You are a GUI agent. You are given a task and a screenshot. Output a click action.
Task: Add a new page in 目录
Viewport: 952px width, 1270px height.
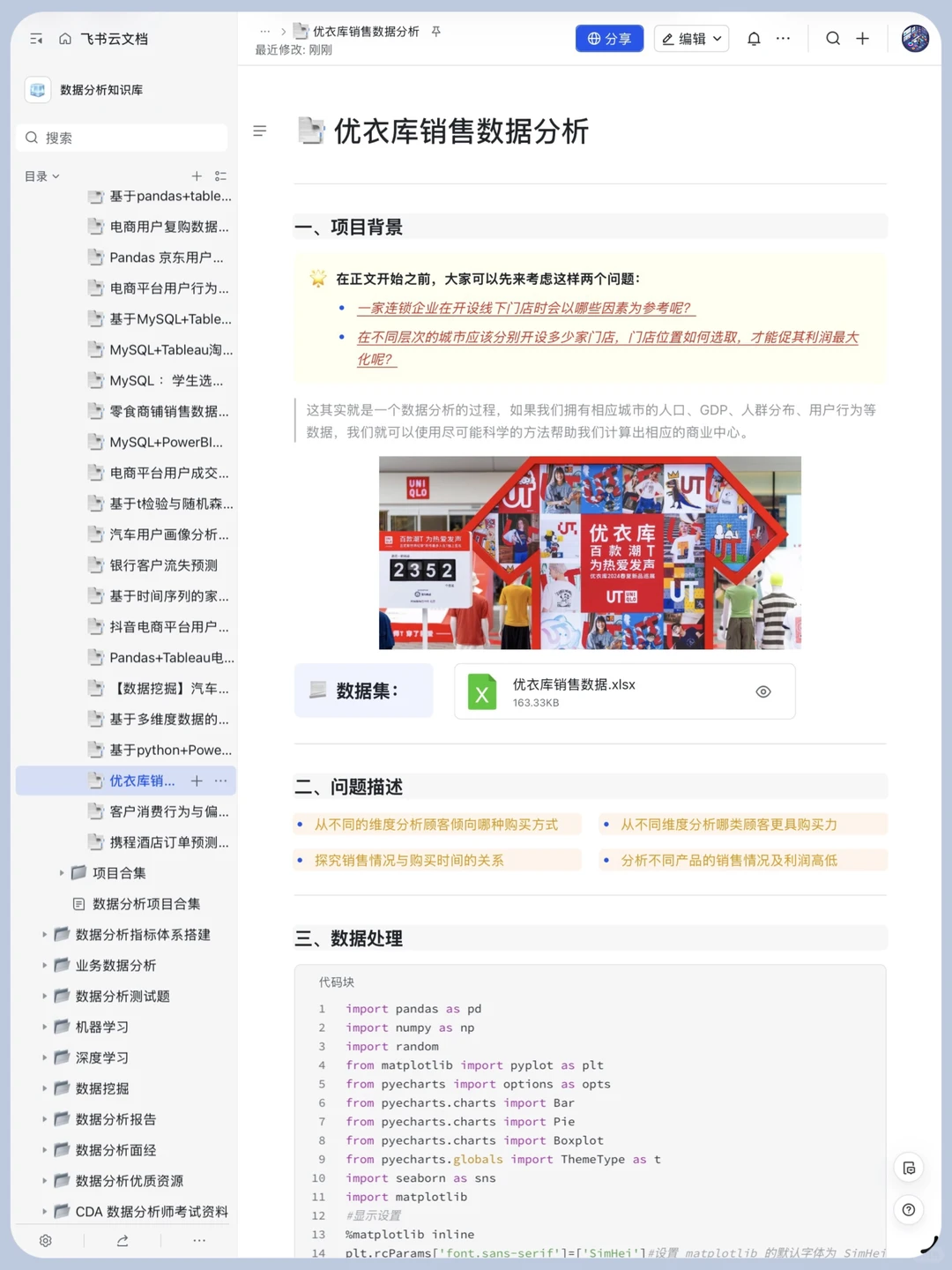(197, 176)
